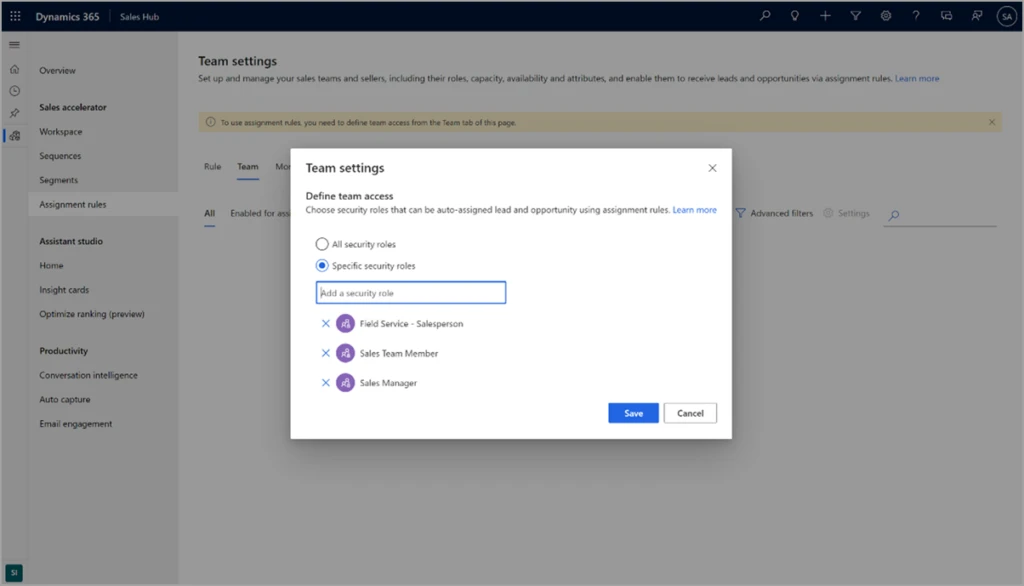Open the settings gear icon

(886, 16)
